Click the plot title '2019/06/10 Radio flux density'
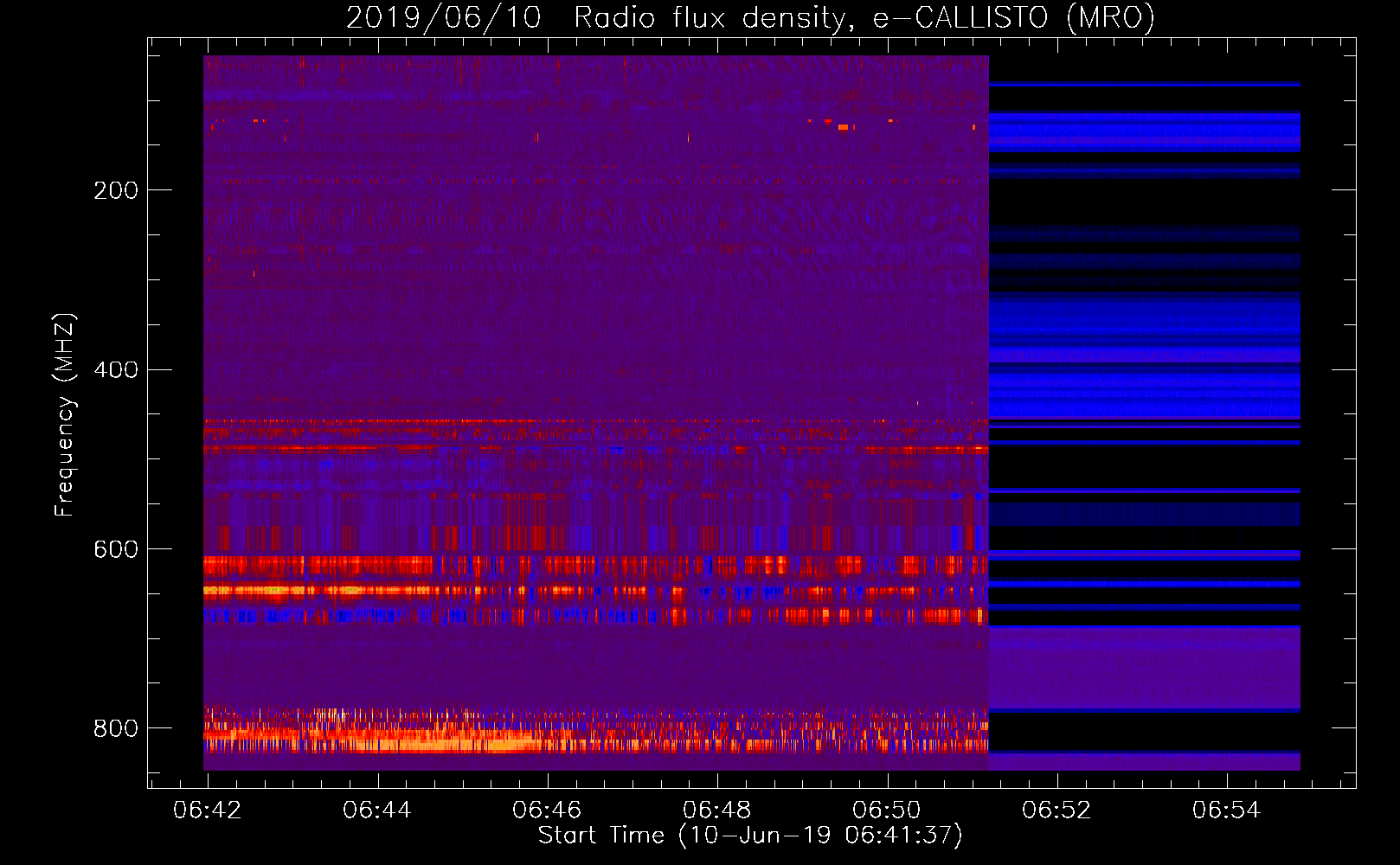This screenshot has height=865, width=1400. (750, 18)
